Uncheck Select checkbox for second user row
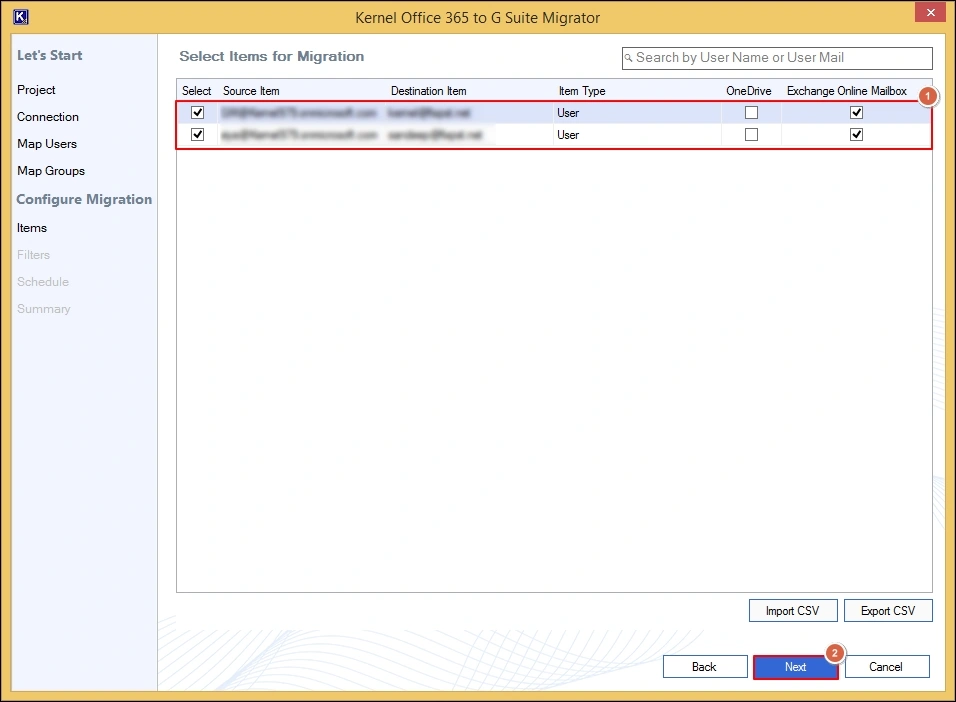 [x=197, y=135]
